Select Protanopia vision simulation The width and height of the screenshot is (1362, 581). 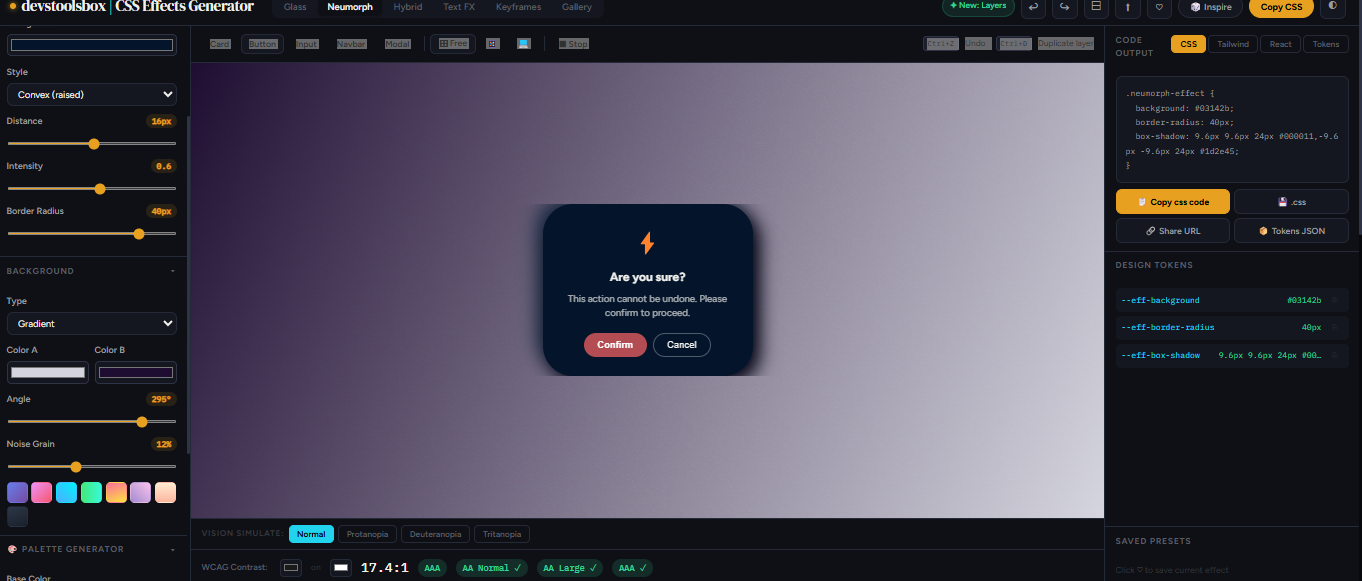pos(367,534)
